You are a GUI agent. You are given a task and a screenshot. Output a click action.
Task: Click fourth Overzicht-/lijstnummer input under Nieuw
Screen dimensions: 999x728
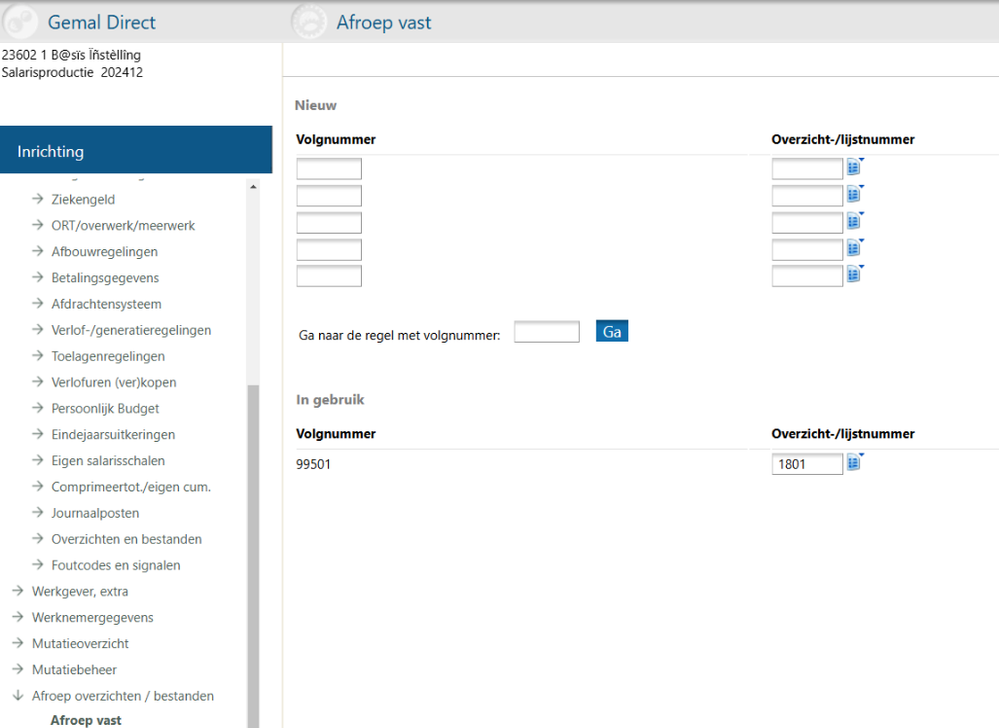807,249
